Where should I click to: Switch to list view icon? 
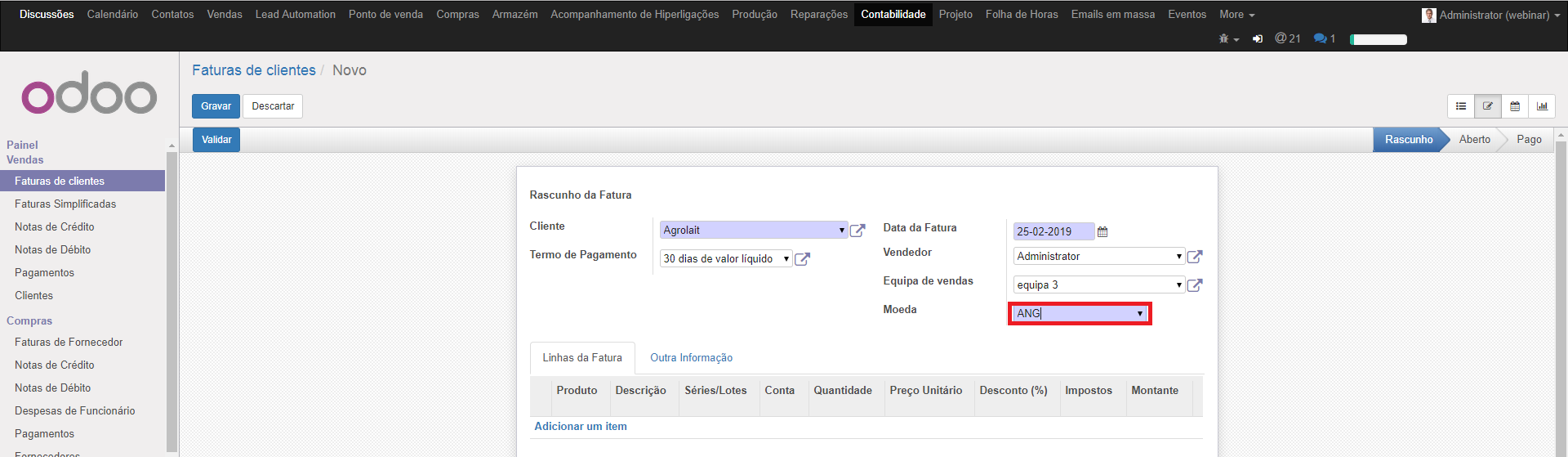click(x=1461, y=106)
